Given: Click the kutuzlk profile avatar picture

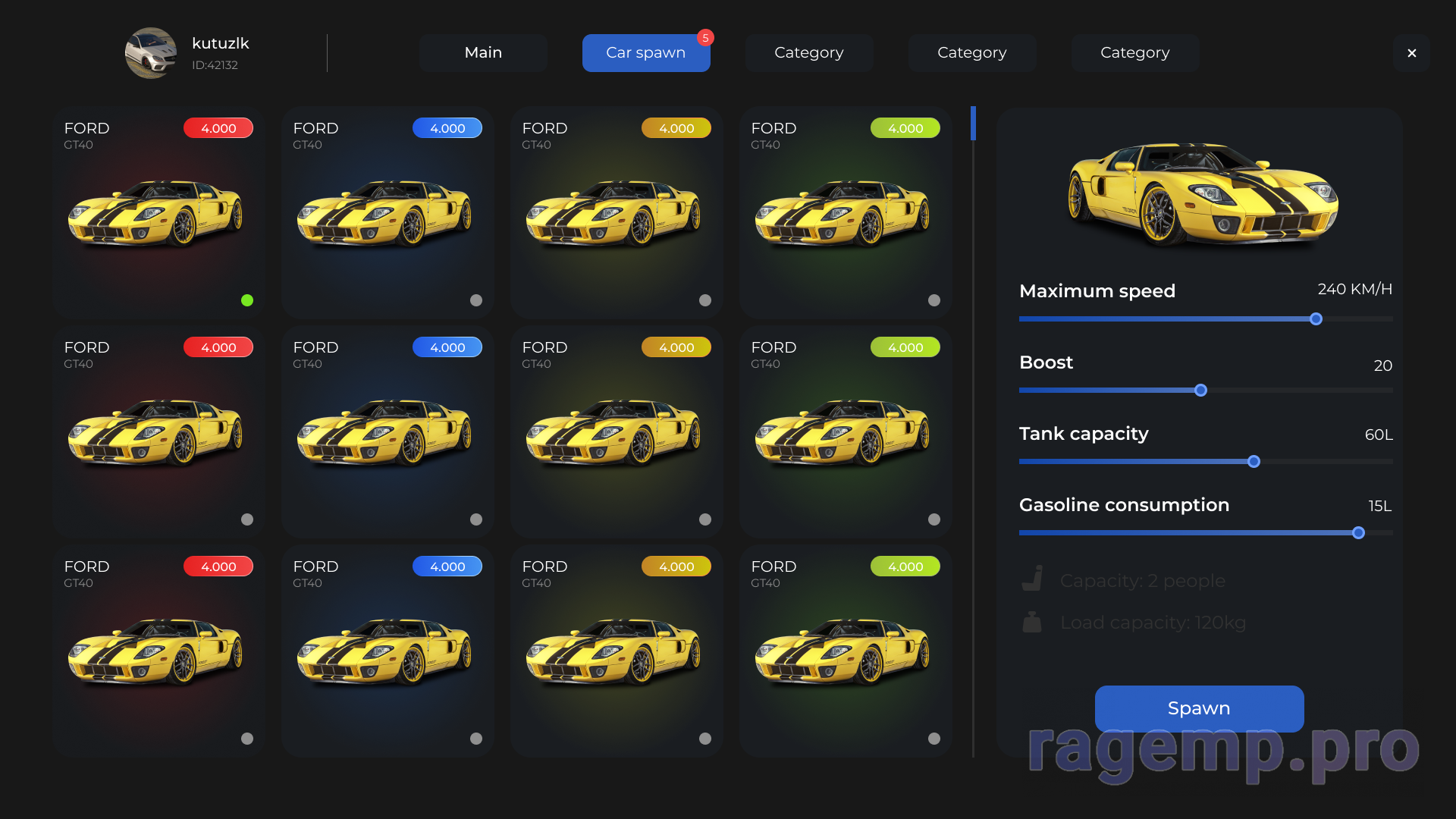Looking at the screenshot, I should pyautogui.click(x=151, y=53).
